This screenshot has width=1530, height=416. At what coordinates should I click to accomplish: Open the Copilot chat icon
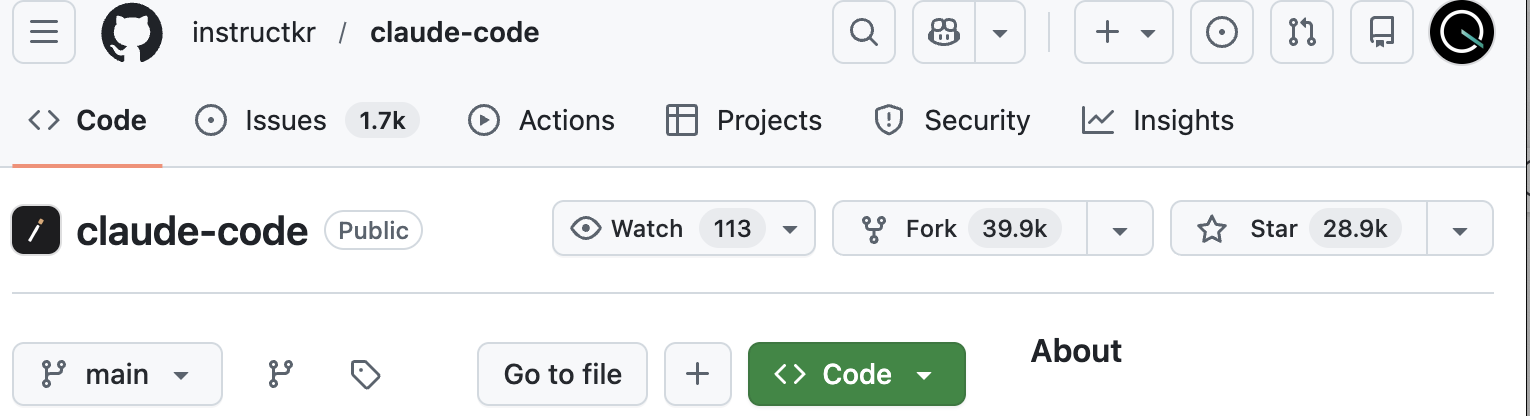944,32
